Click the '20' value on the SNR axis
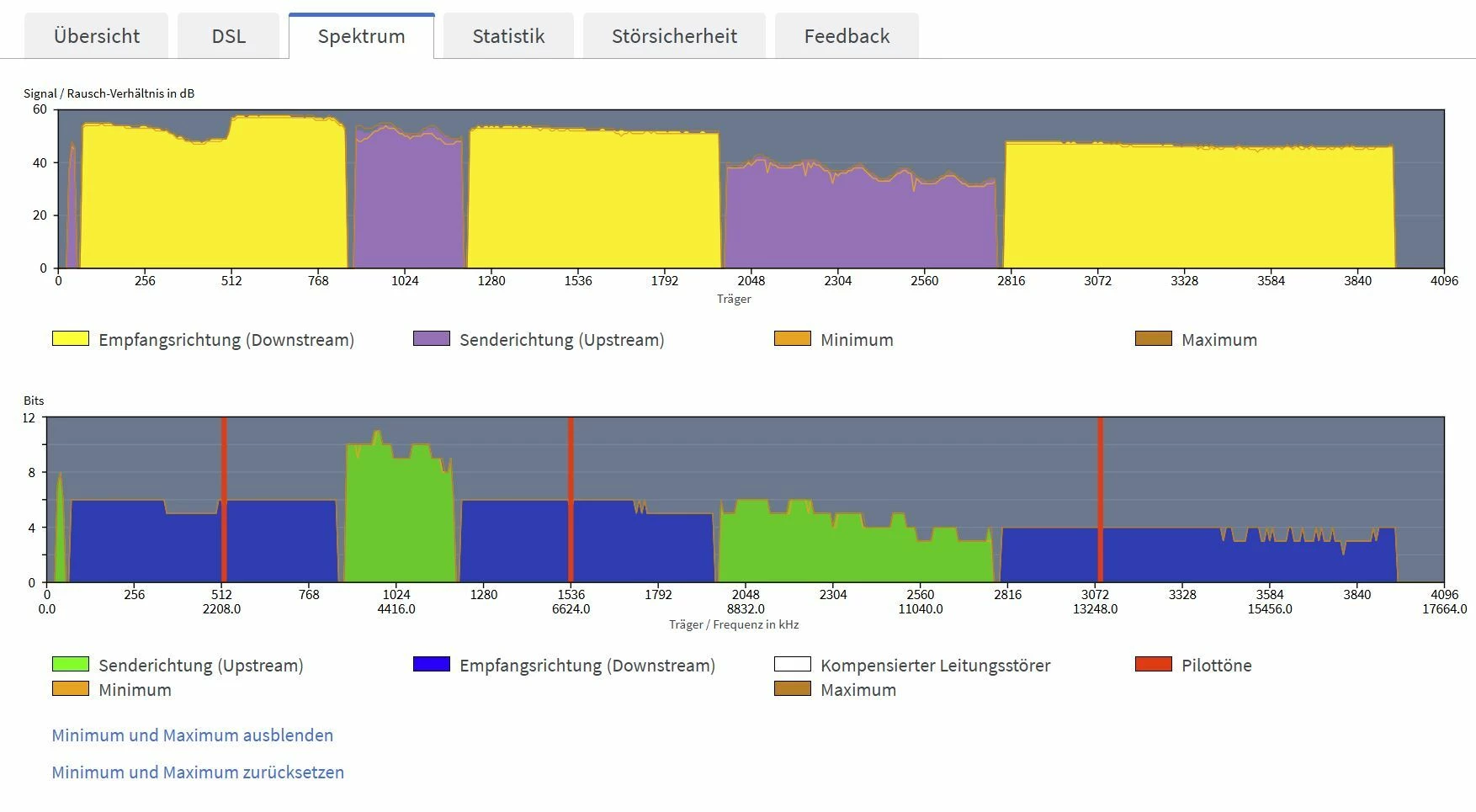 click(40, 215)
